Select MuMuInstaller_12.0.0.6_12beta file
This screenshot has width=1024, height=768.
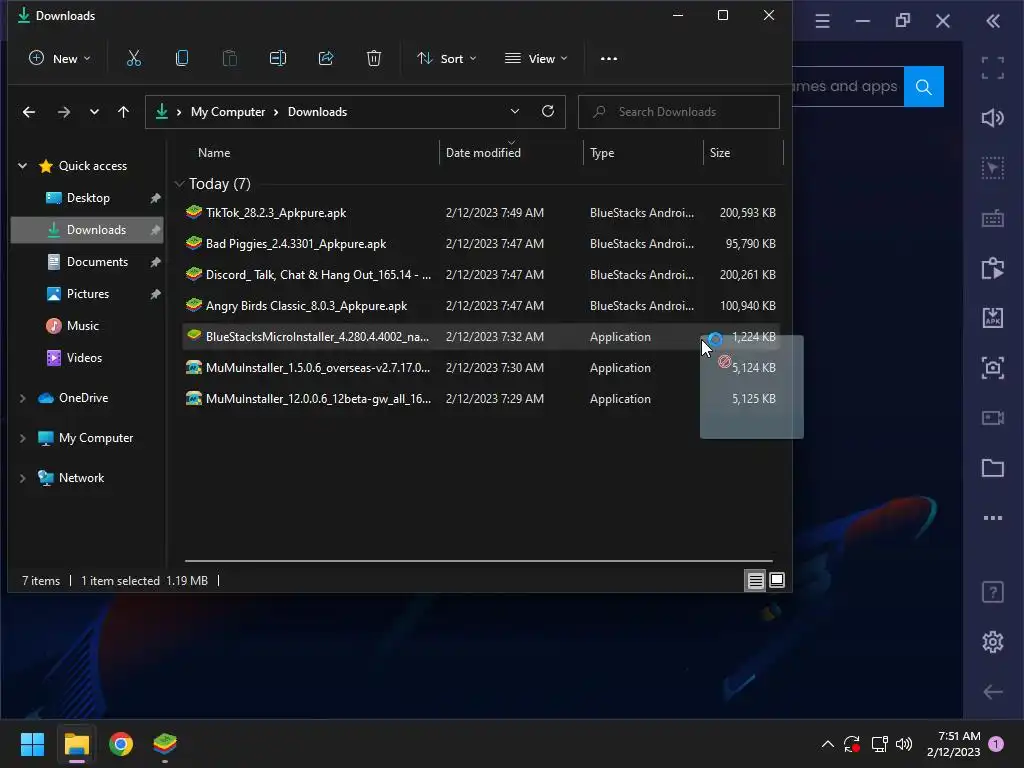point(481,399)
